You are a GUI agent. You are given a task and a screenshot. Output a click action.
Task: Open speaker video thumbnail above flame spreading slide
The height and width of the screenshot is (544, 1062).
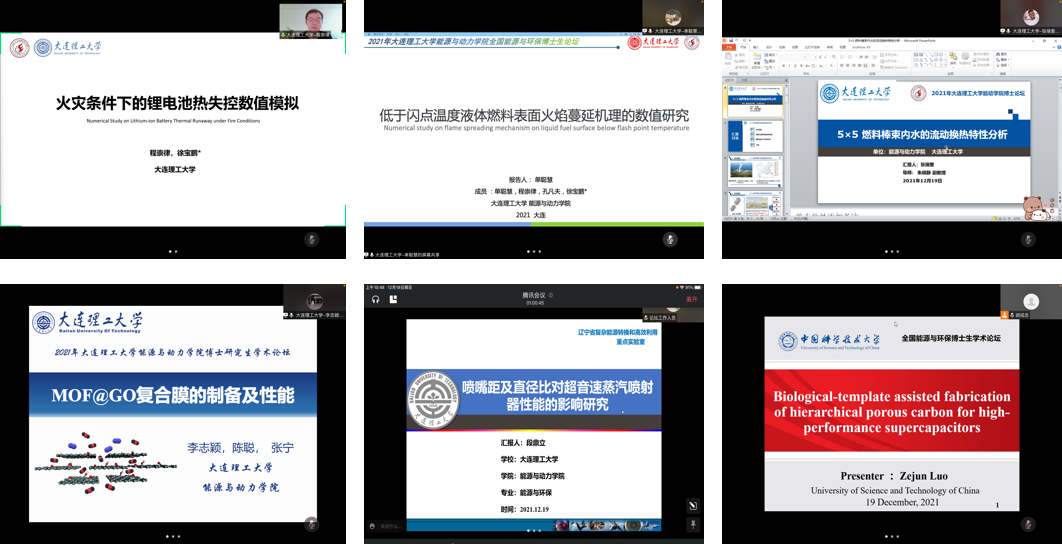point(673,18)
